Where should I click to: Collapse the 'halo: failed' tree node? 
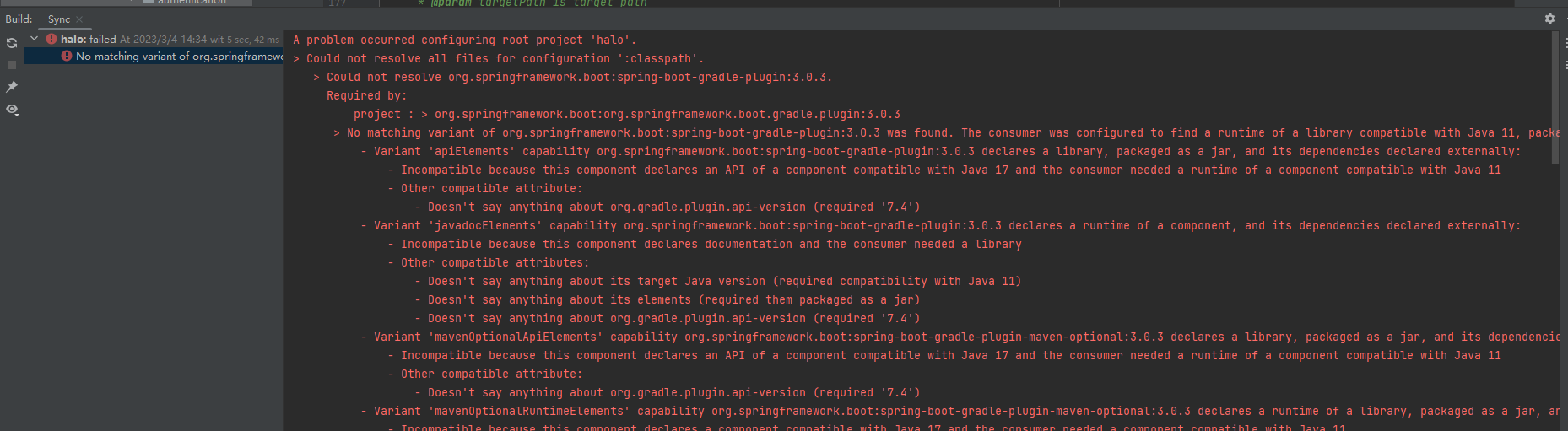coord(34,39)
